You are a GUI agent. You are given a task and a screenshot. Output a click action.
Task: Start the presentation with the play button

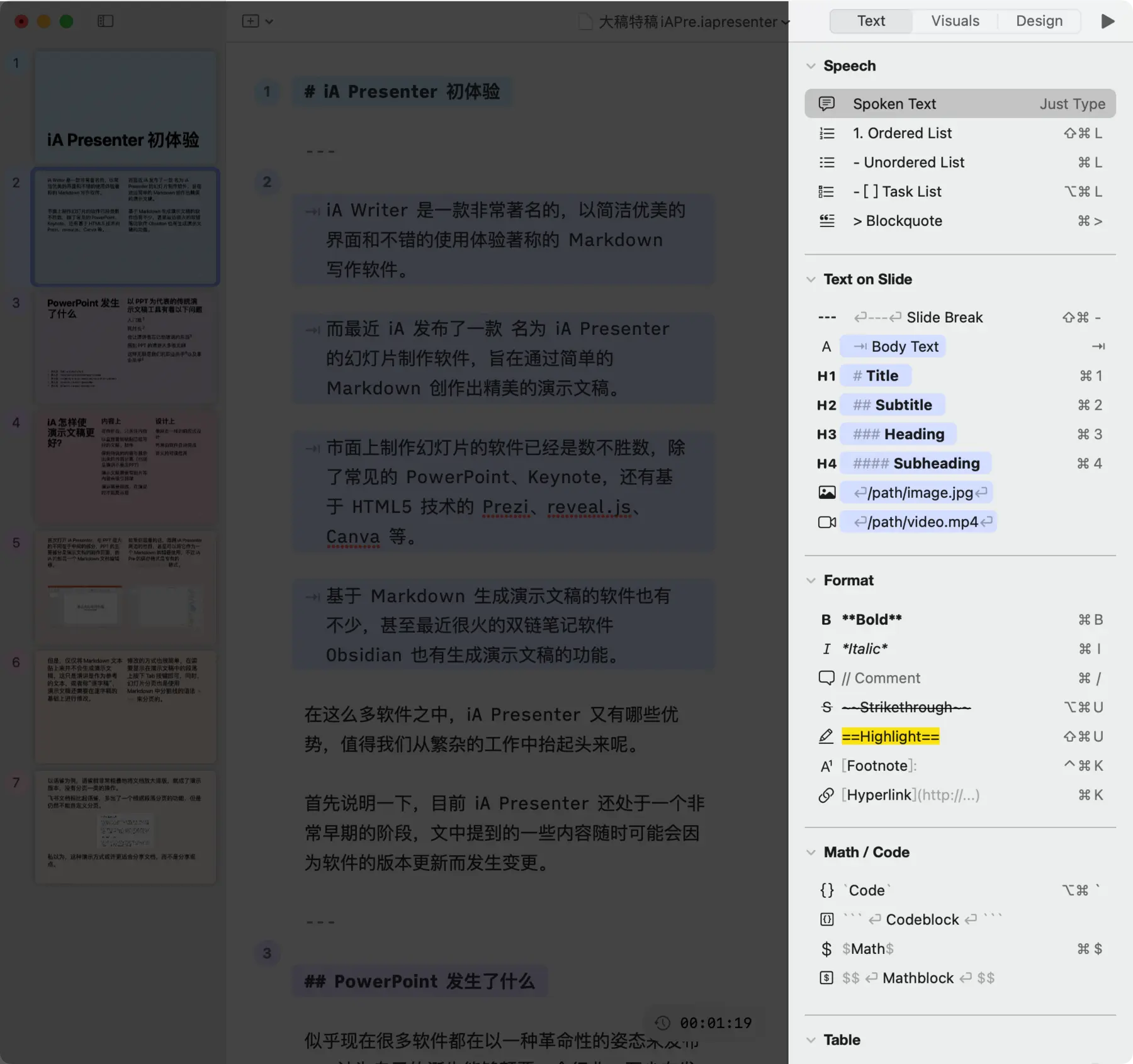tap(1108, 21)
